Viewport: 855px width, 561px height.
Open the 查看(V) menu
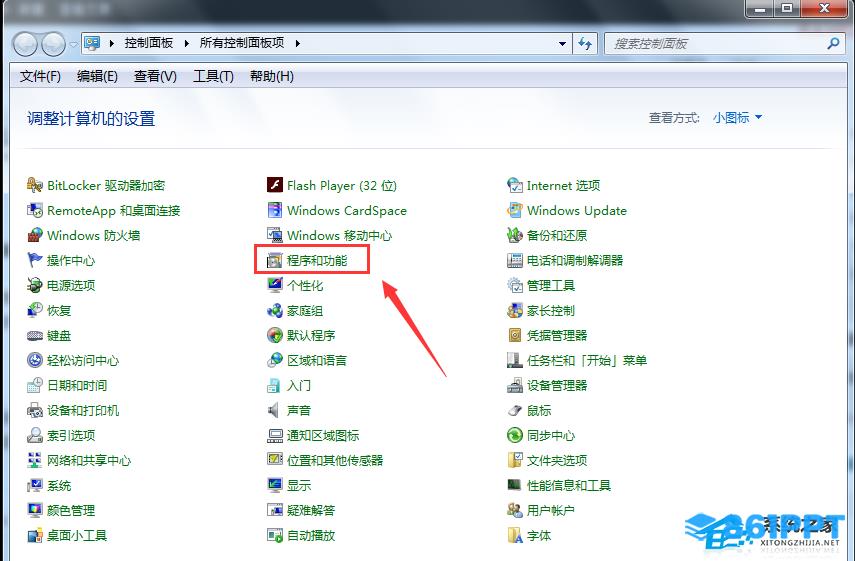point(155,76)
